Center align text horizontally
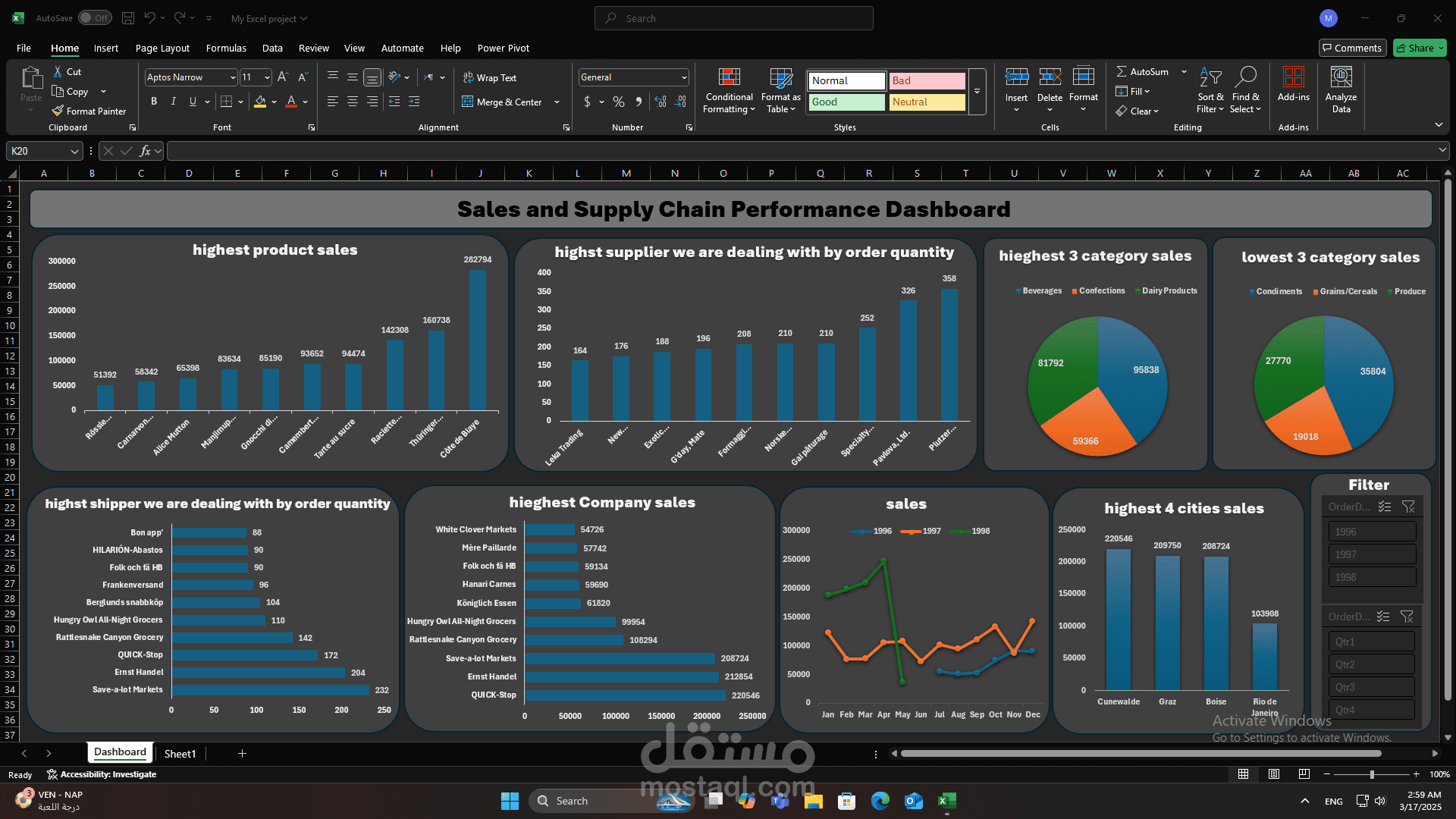Image resolution: width=1456 pixels, height=819 pixels. pyautogui.click(x=353, y=102)
